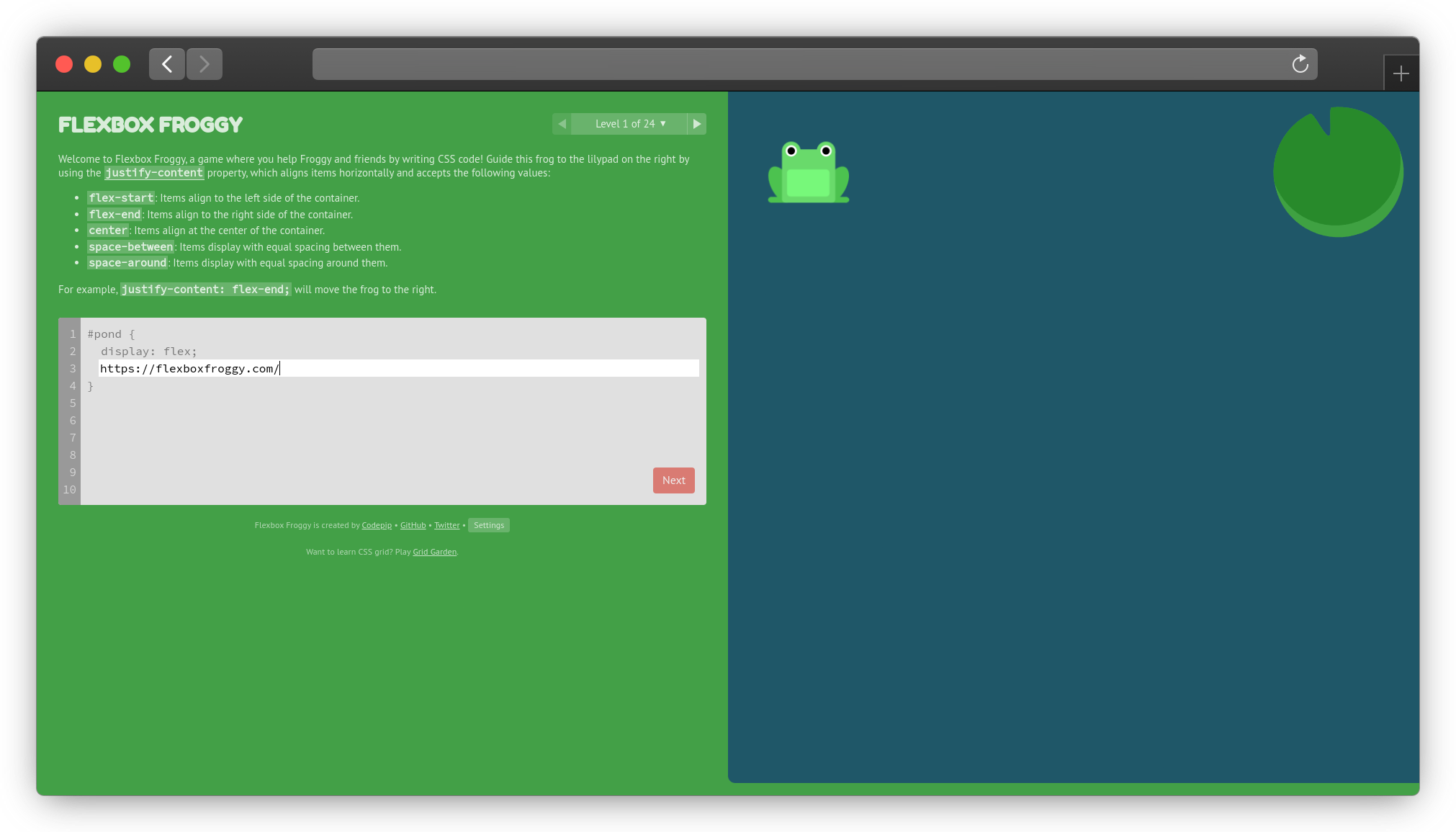
Task: Click the red Next button
Action: tap(674, 480)
